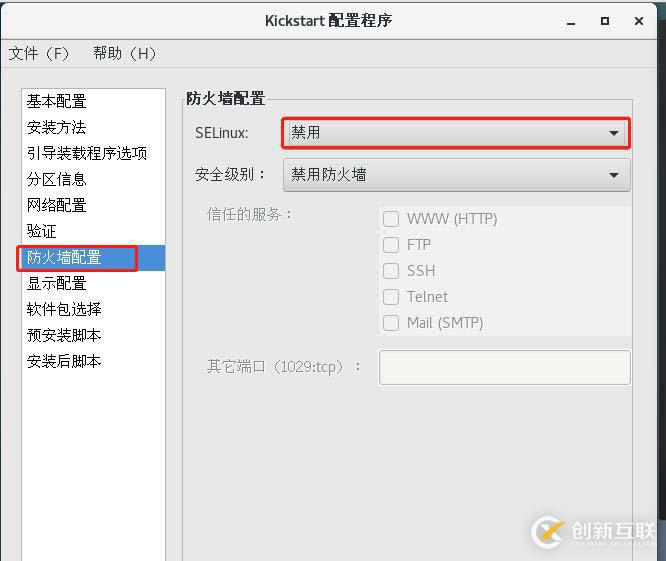Open 分区信息 section
The height and width of the screenshot is (561, 666).
(93, 179)
